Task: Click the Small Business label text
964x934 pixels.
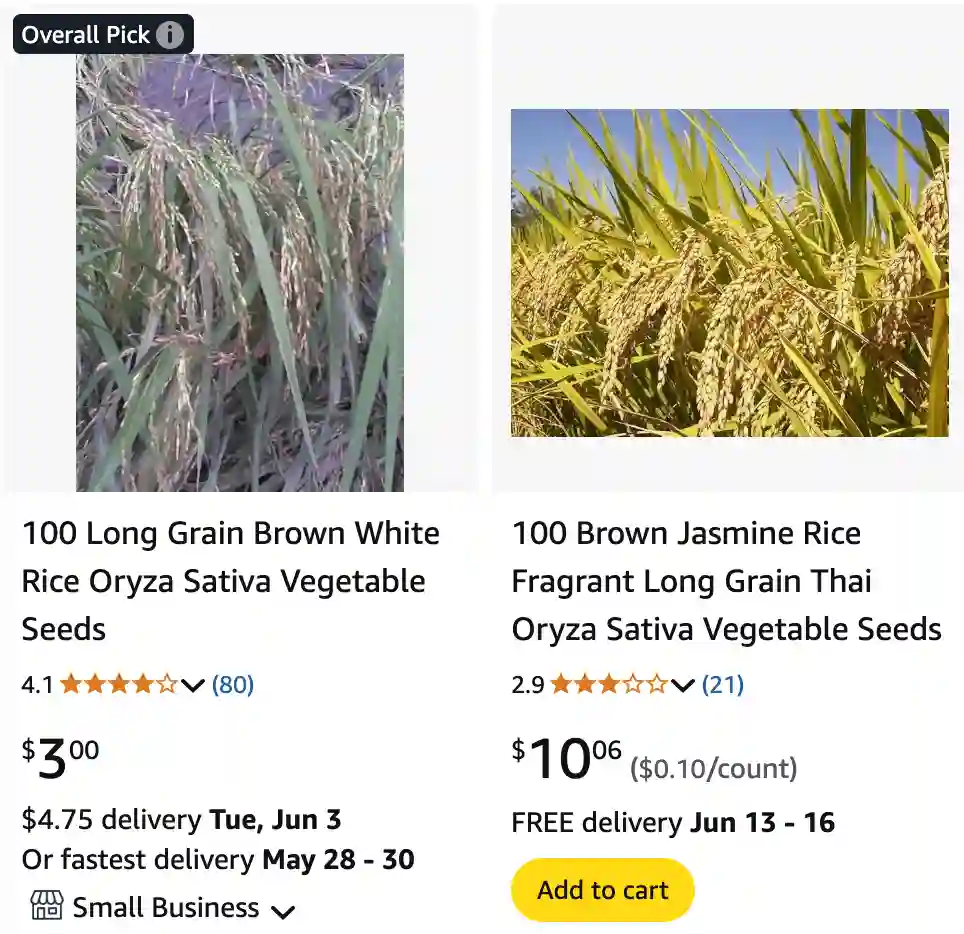Action: 166,908
